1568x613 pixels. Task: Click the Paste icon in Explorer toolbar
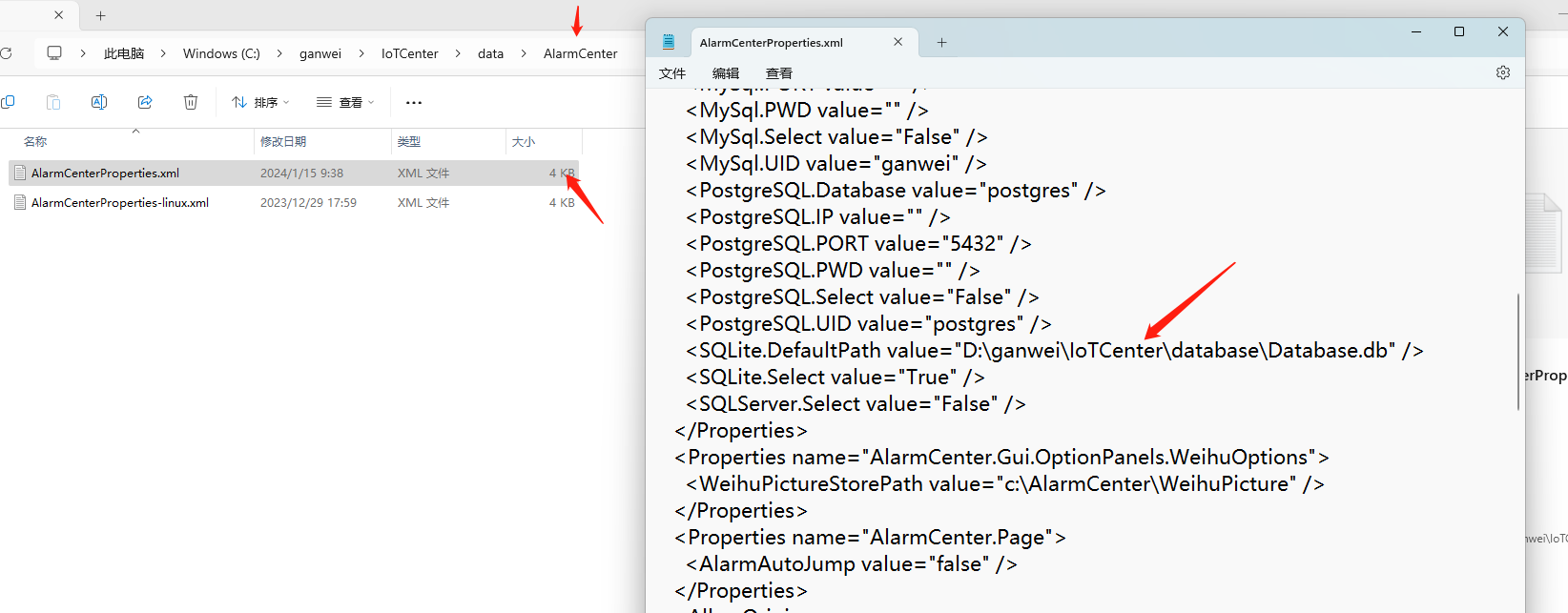(53, 102)
